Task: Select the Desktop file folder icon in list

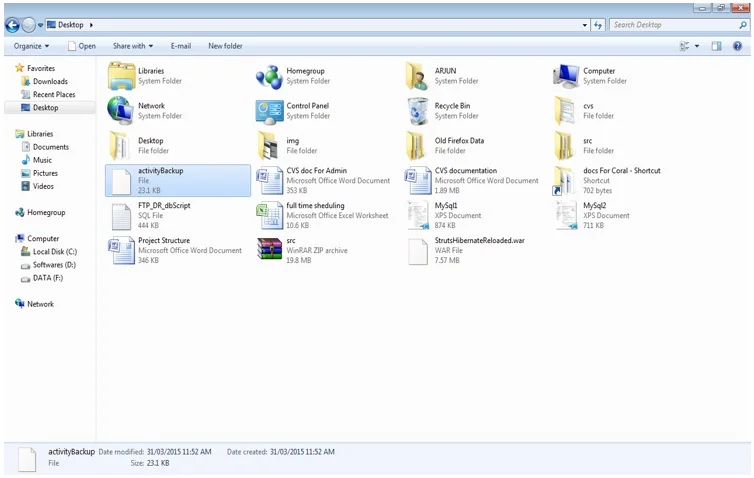Action: pyautogui.click(x=120, y=146)
